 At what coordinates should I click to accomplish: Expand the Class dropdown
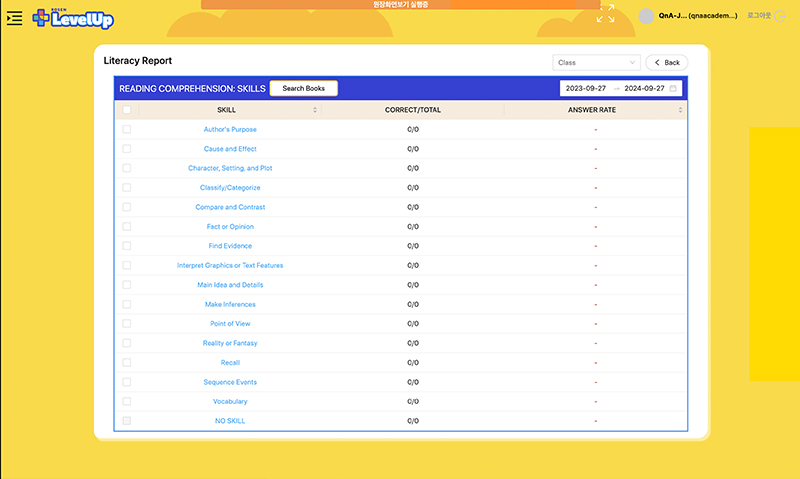pos(596,63)
